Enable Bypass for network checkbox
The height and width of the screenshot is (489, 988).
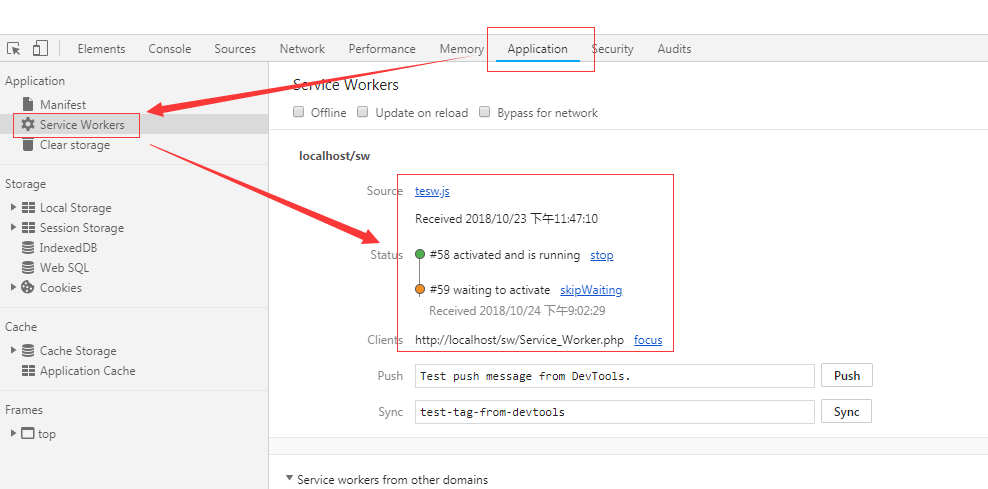coord(485,112)
